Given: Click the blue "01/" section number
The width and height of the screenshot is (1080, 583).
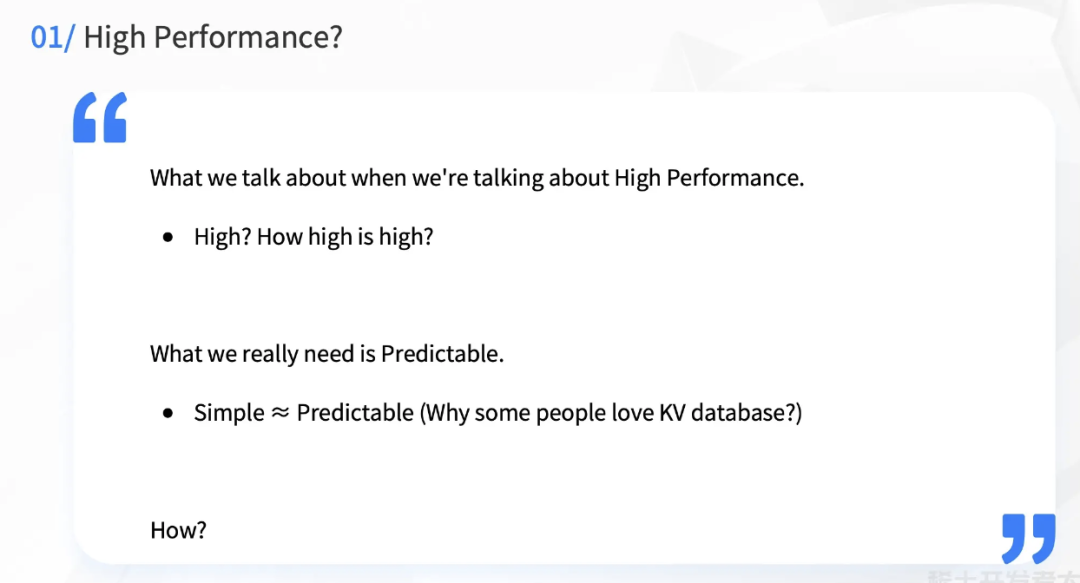Looking at the screenshot, I should coord(52,37).
